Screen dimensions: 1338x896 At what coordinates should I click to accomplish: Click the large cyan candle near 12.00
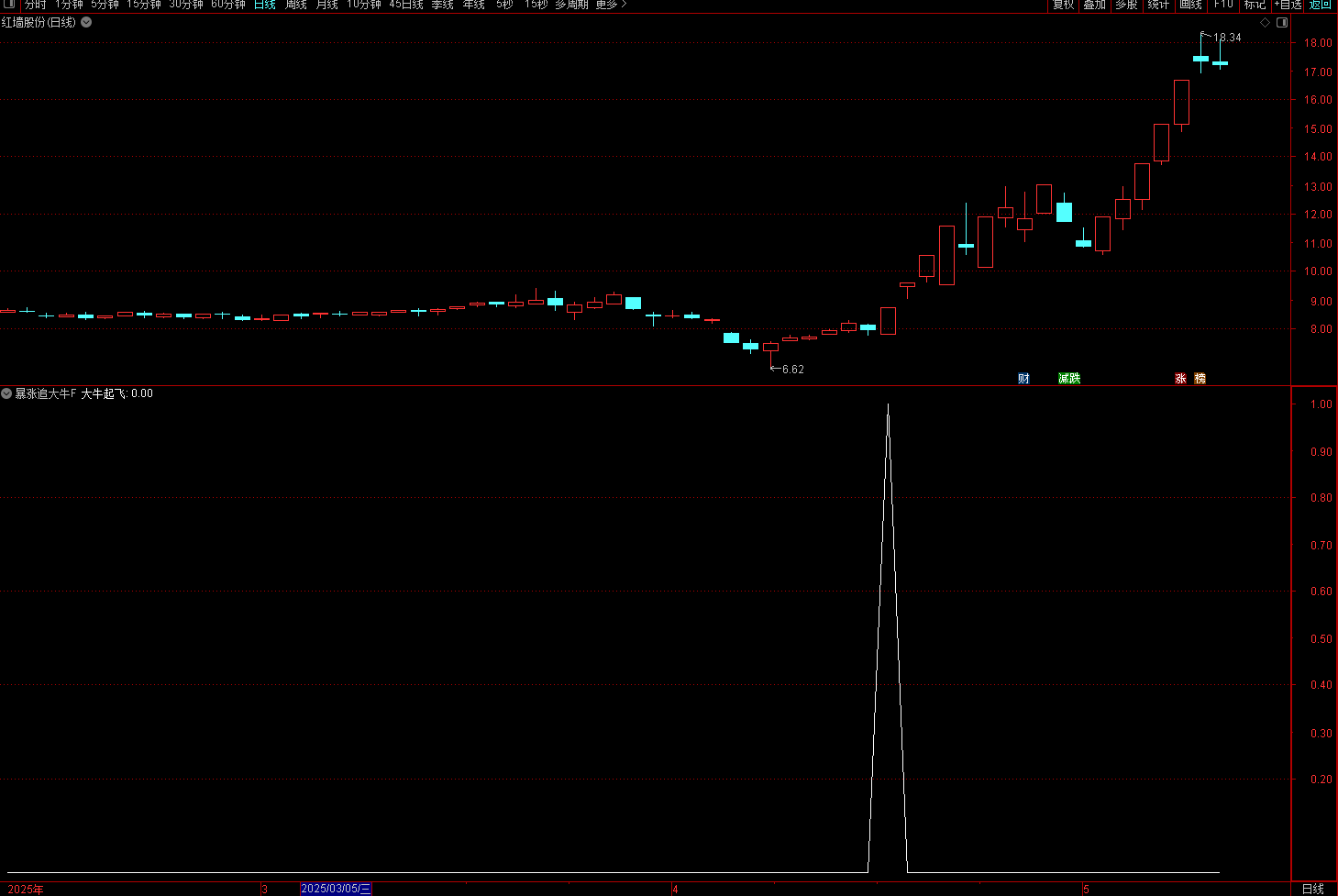1064,212
